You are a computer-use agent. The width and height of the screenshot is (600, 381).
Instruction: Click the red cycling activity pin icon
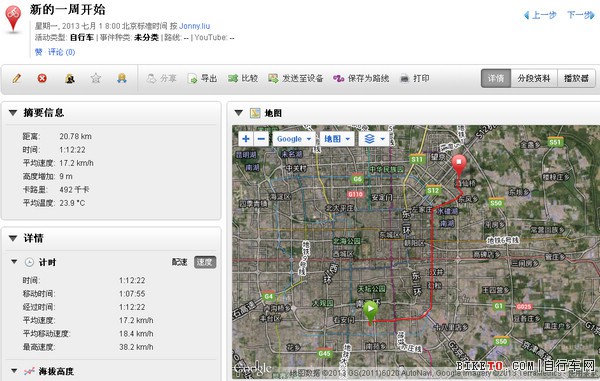(x=13, y=18)
